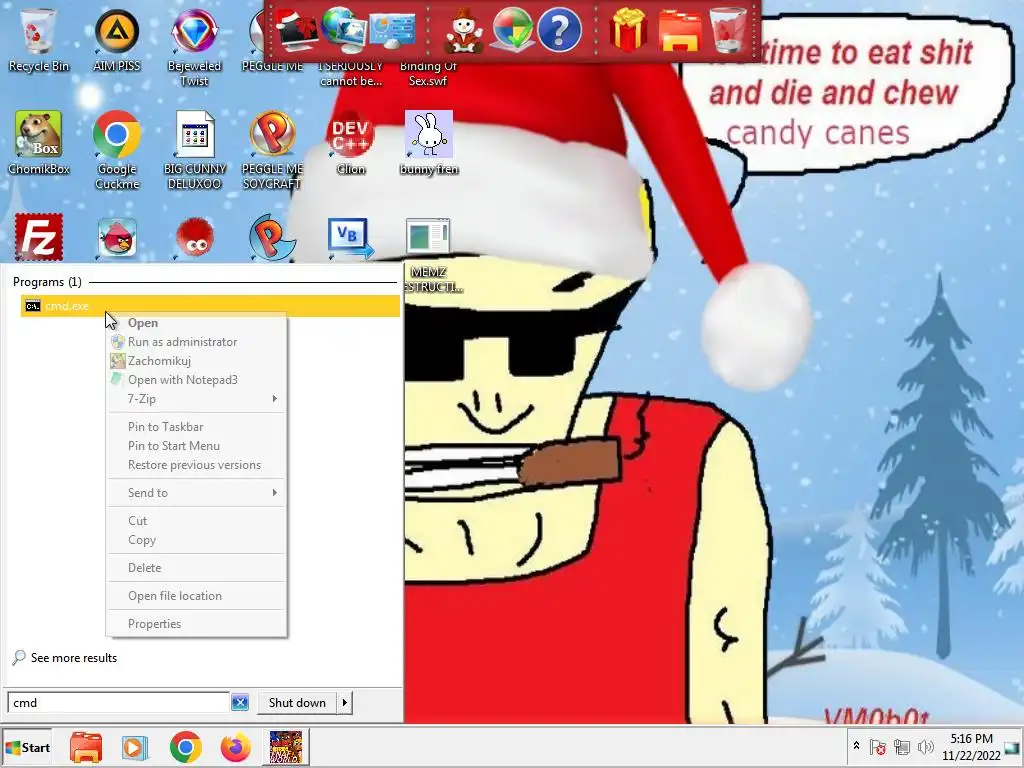1024x768 pixels.
Task: Open Google Chrome from the taskbar
Action: click(x=185, y=747)
